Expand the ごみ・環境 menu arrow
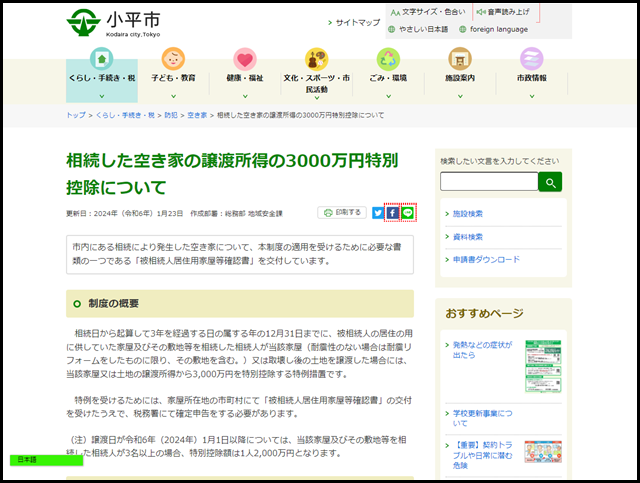640x483 pixels. pyautogui.click(x=389, y=96)
